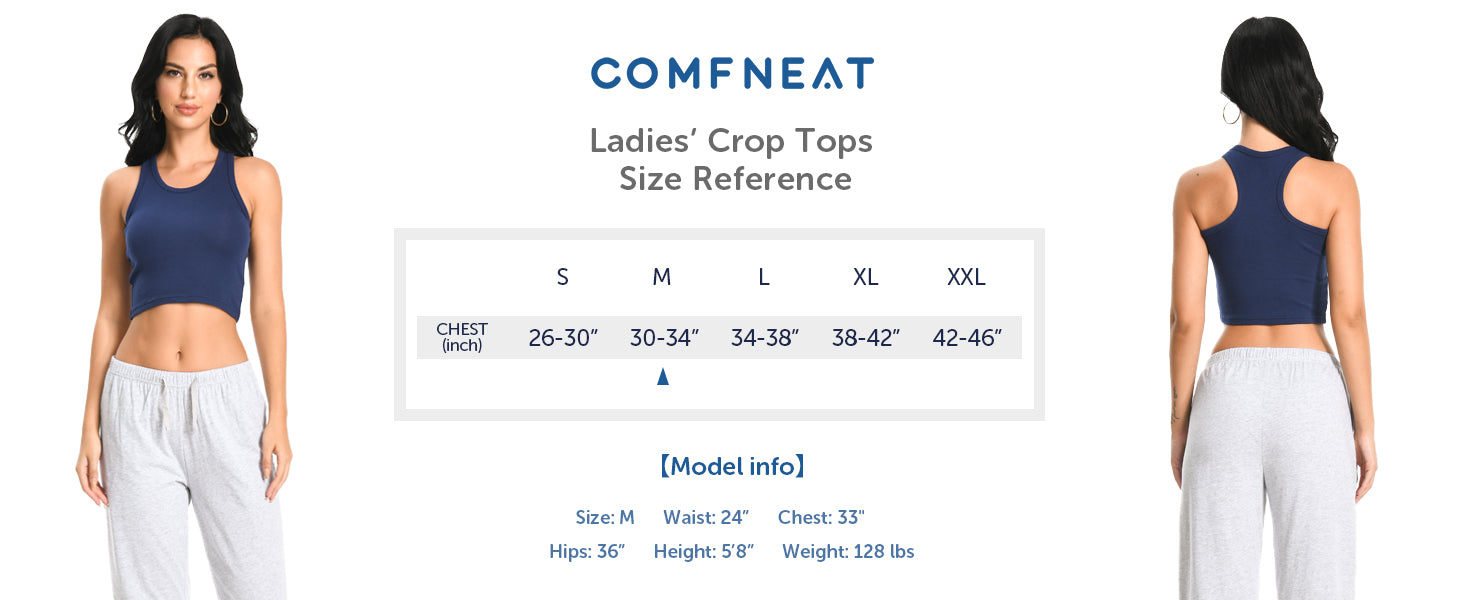Click the S size column header

click(x=562, y=278)
